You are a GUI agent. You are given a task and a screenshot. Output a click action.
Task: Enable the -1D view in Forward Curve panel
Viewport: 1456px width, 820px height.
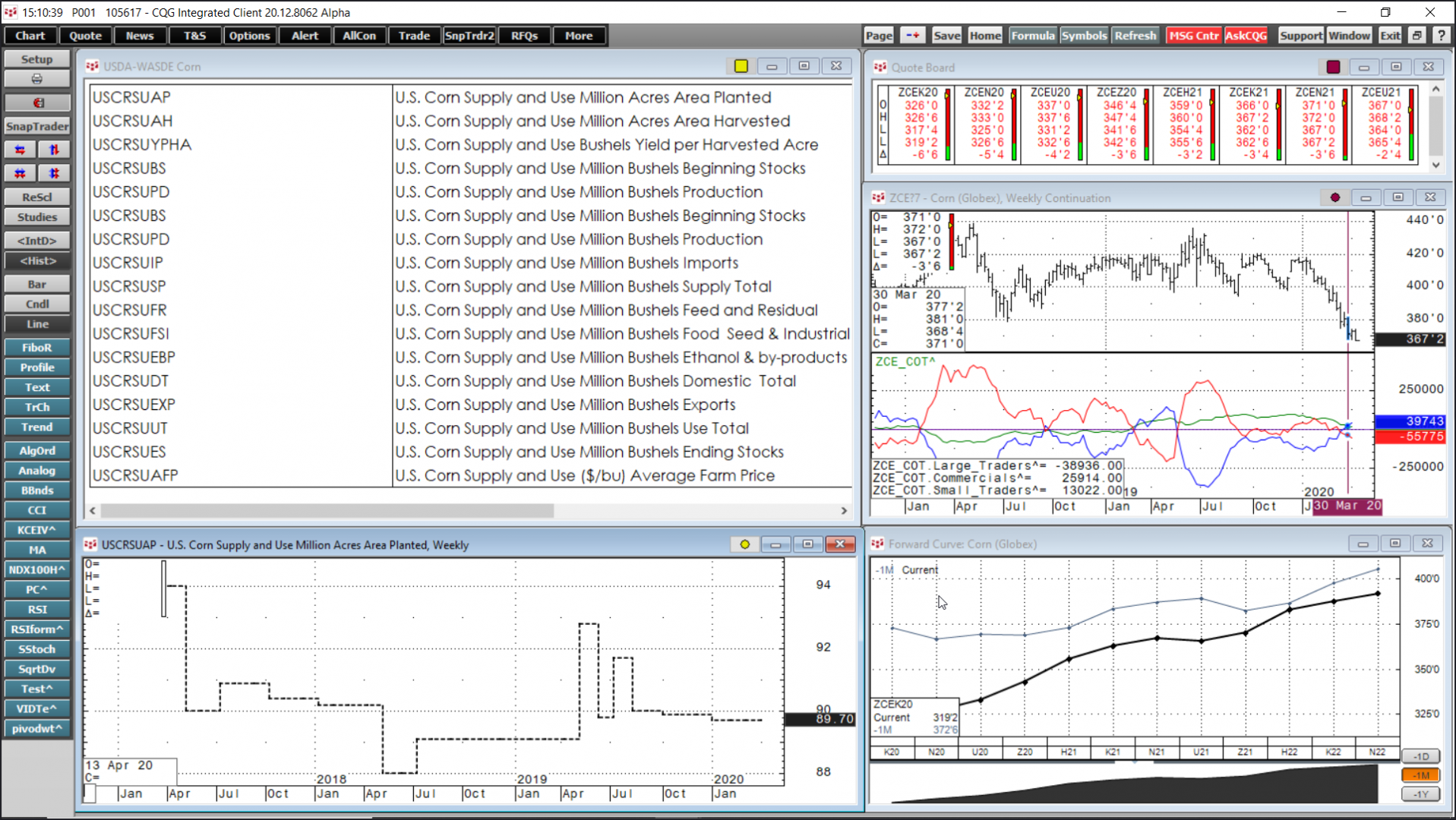point(1419,756)
